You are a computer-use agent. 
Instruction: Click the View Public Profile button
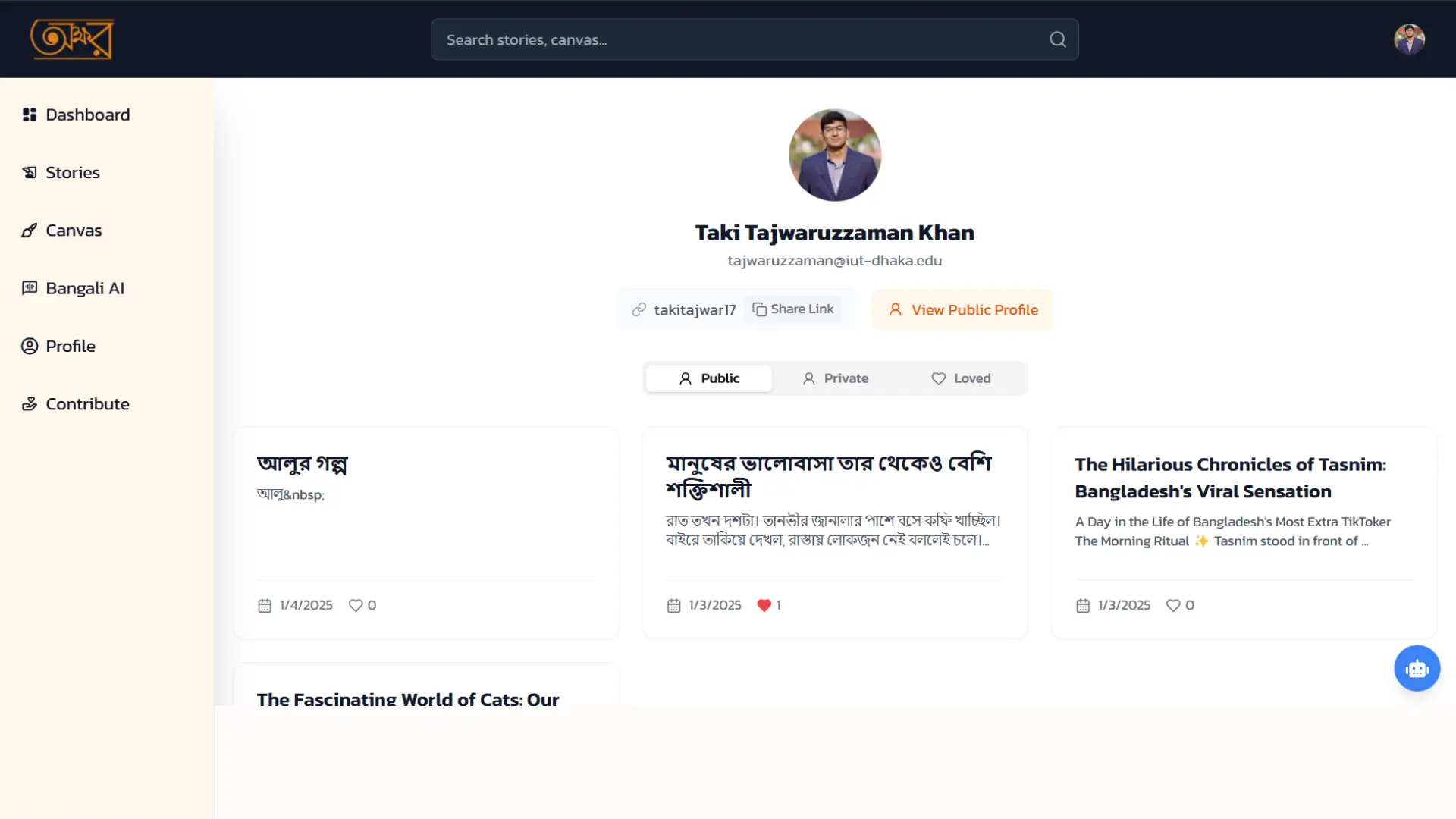pyautogui.click(x=962, y=309)
